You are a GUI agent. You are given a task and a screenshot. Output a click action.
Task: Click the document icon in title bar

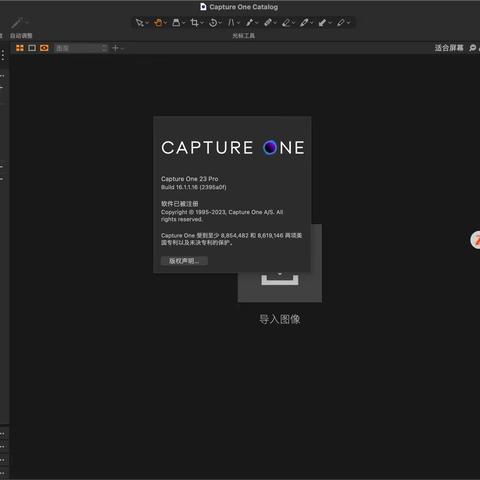[x=203, y=7]
